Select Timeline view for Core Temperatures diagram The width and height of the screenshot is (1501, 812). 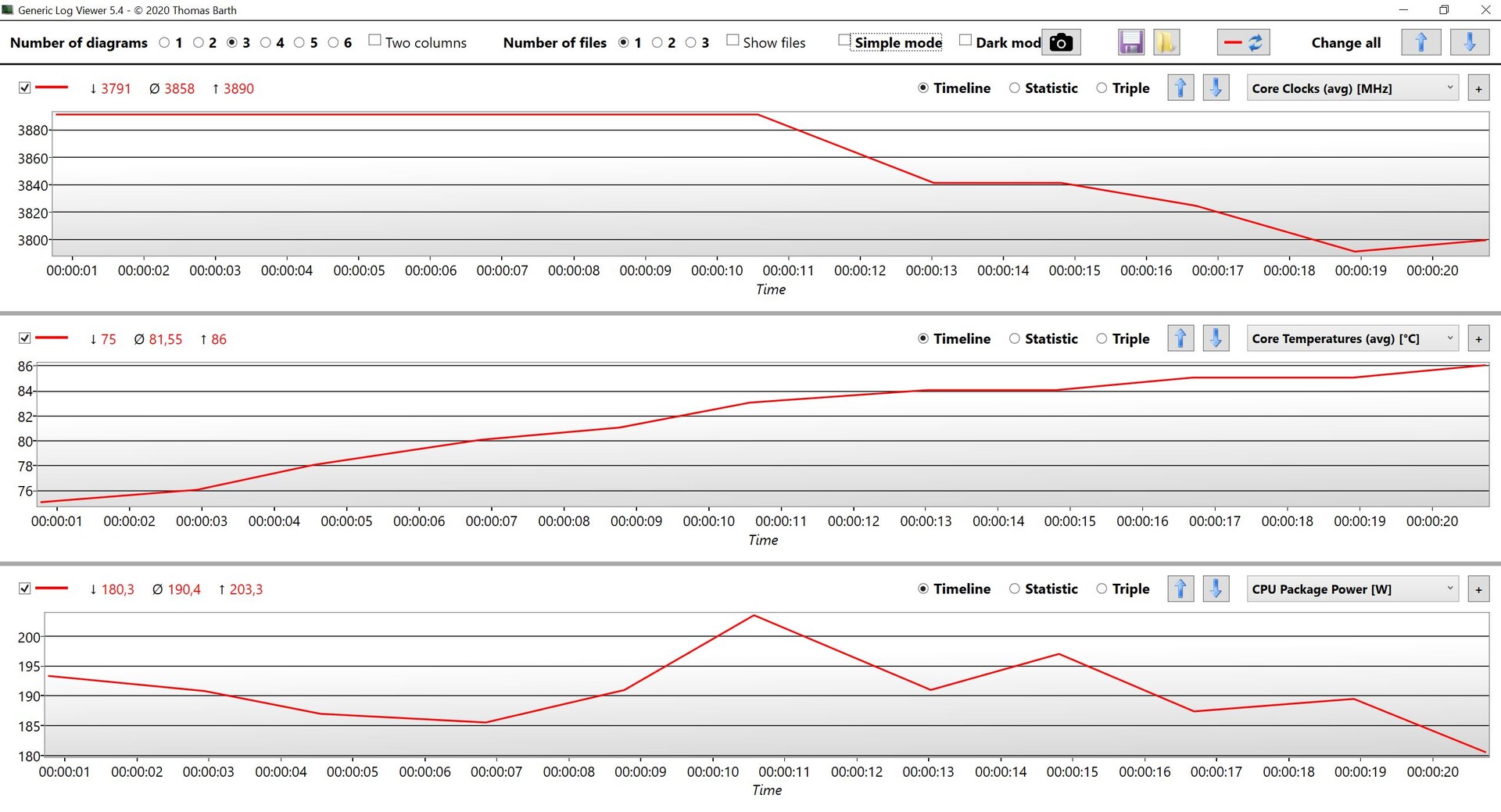pyautogui.click(x=923, y=338)
